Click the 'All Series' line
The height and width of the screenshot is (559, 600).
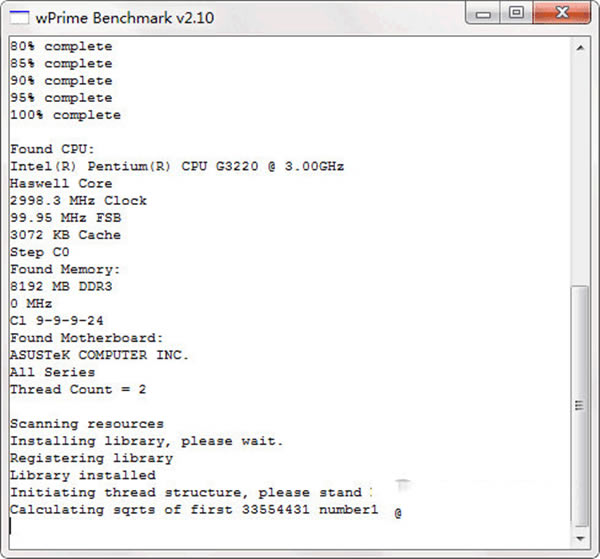(52, 372)
